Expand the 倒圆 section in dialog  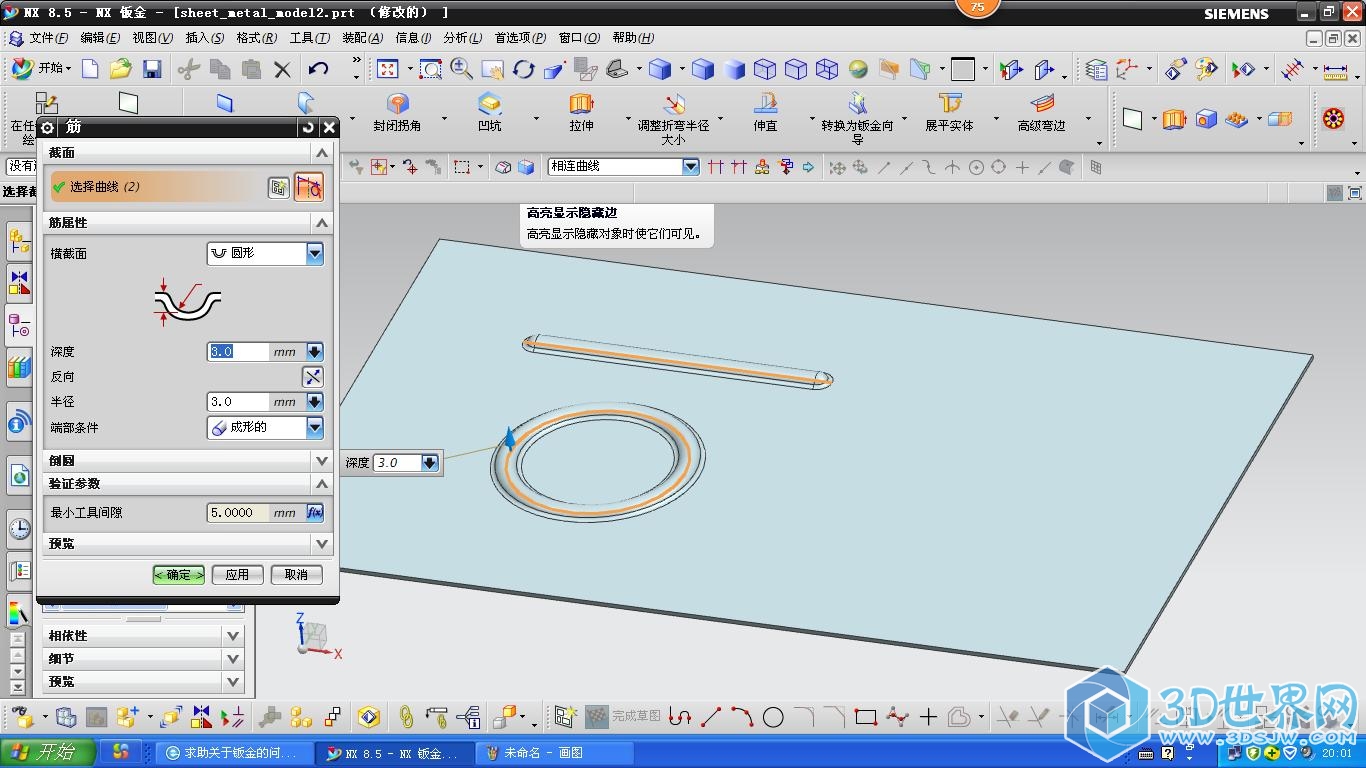click(321, 461)
